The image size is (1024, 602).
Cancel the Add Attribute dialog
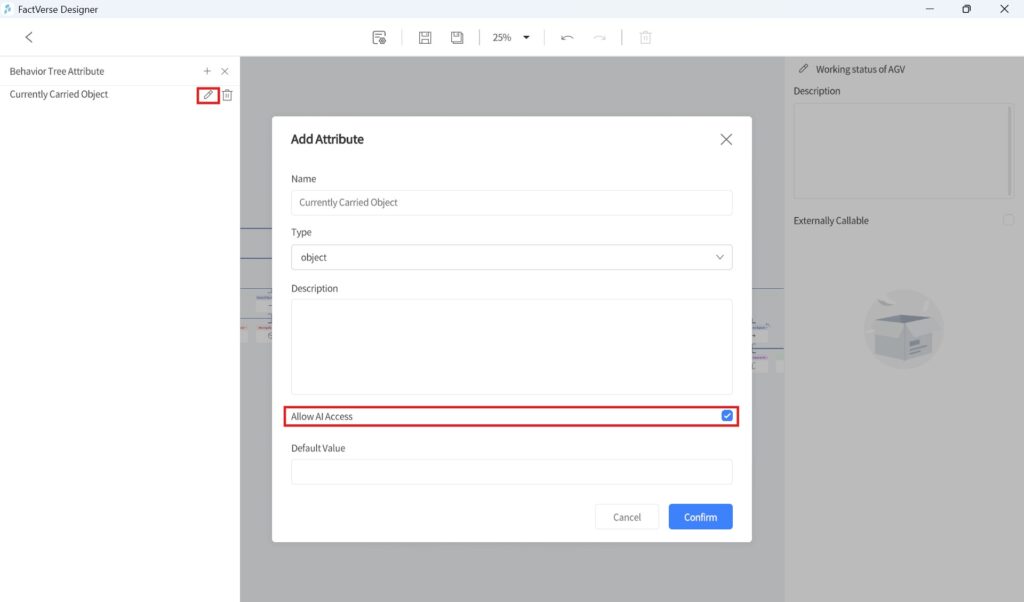[x=627, y=516]
